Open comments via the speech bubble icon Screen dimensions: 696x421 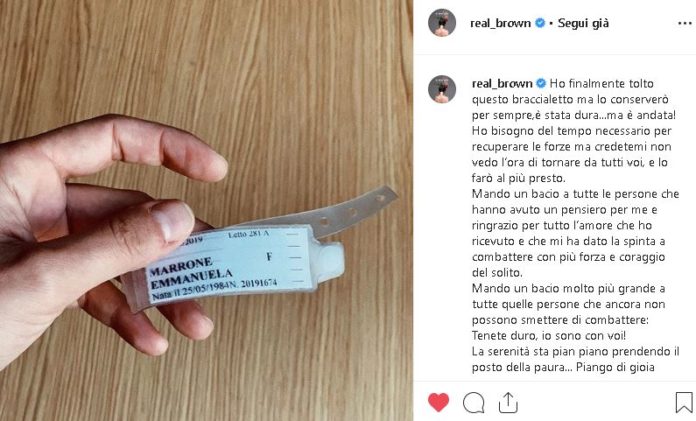(x=473, y=403)
